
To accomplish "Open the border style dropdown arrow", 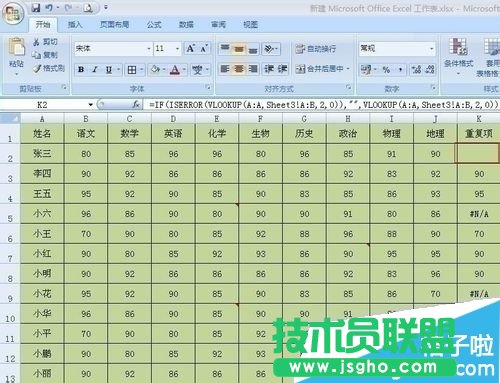I will pyautogui.click(x=141, y=69).
